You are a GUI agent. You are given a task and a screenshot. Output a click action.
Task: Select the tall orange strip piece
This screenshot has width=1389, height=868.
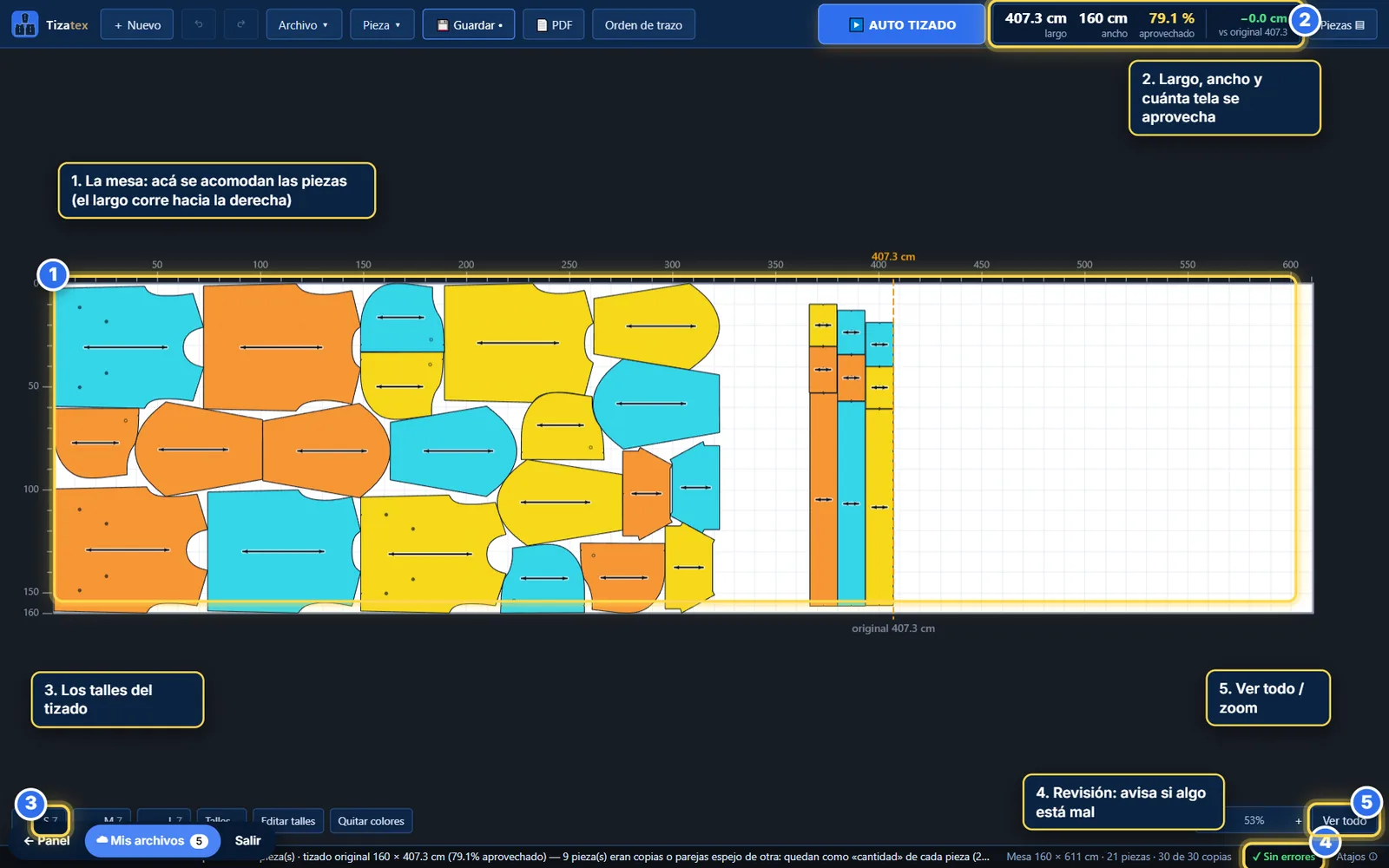[x=822, y=499]
